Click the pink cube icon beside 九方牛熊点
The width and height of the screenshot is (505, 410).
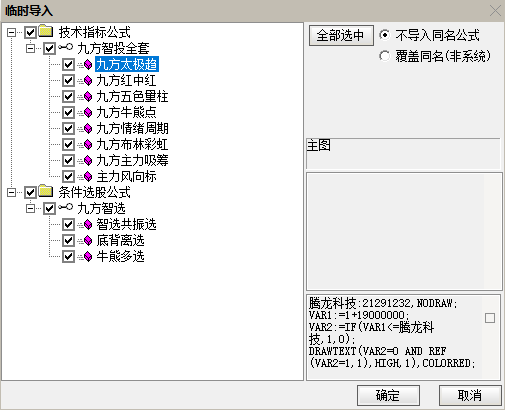[x=88, y=112]
